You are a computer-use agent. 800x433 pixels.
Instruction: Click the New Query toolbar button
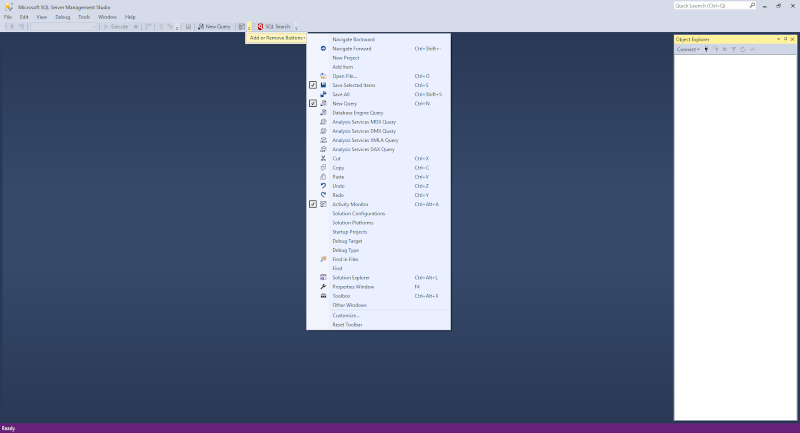(x=214, y=27)
